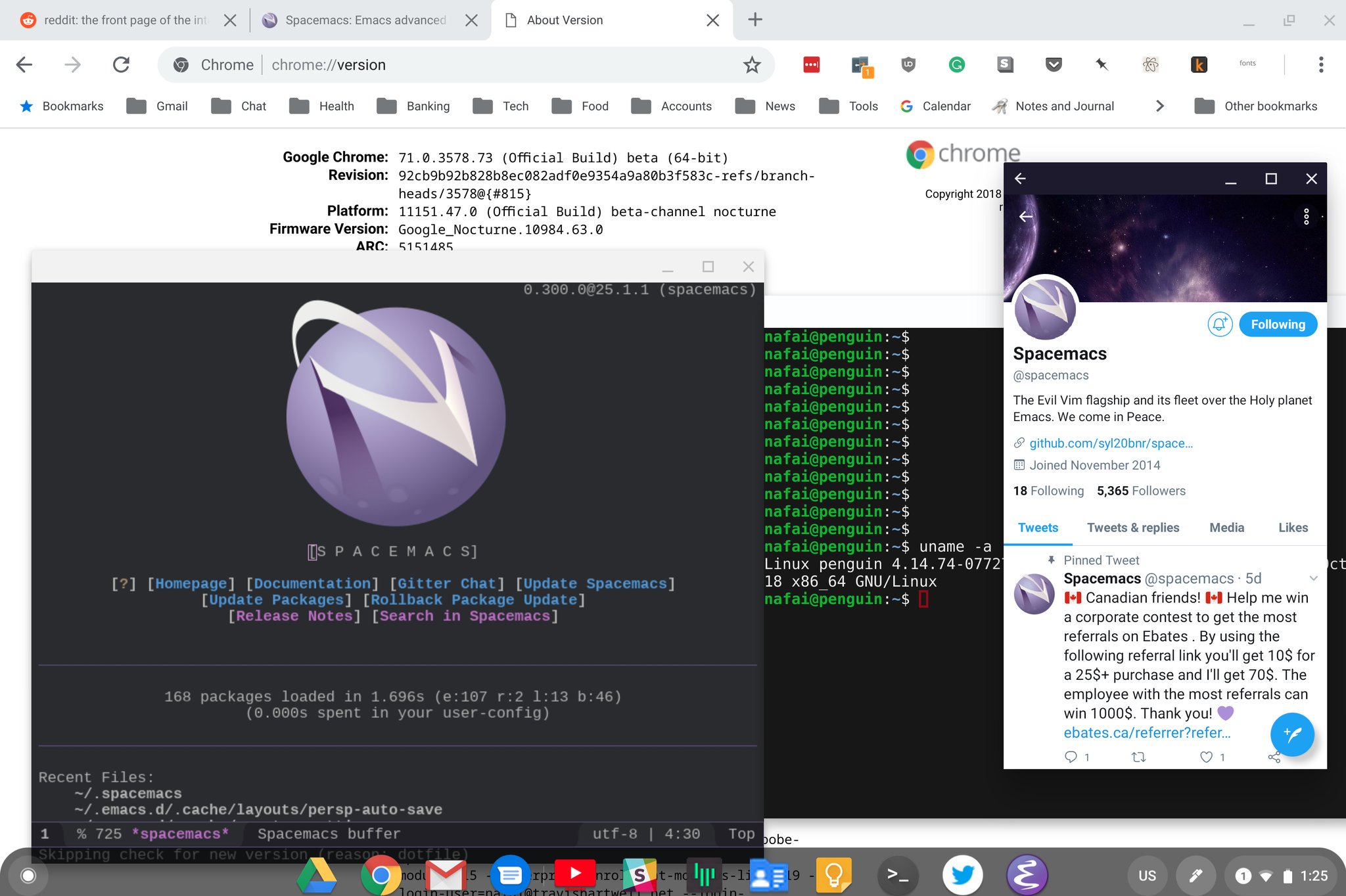
Task: Launch Chrome from the shelf
Action: (x=381, y=876)
